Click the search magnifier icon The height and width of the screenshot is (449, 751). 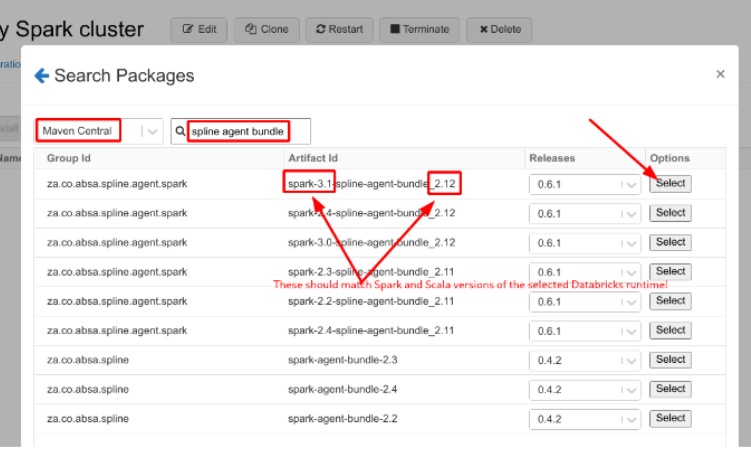coord(180,131)
